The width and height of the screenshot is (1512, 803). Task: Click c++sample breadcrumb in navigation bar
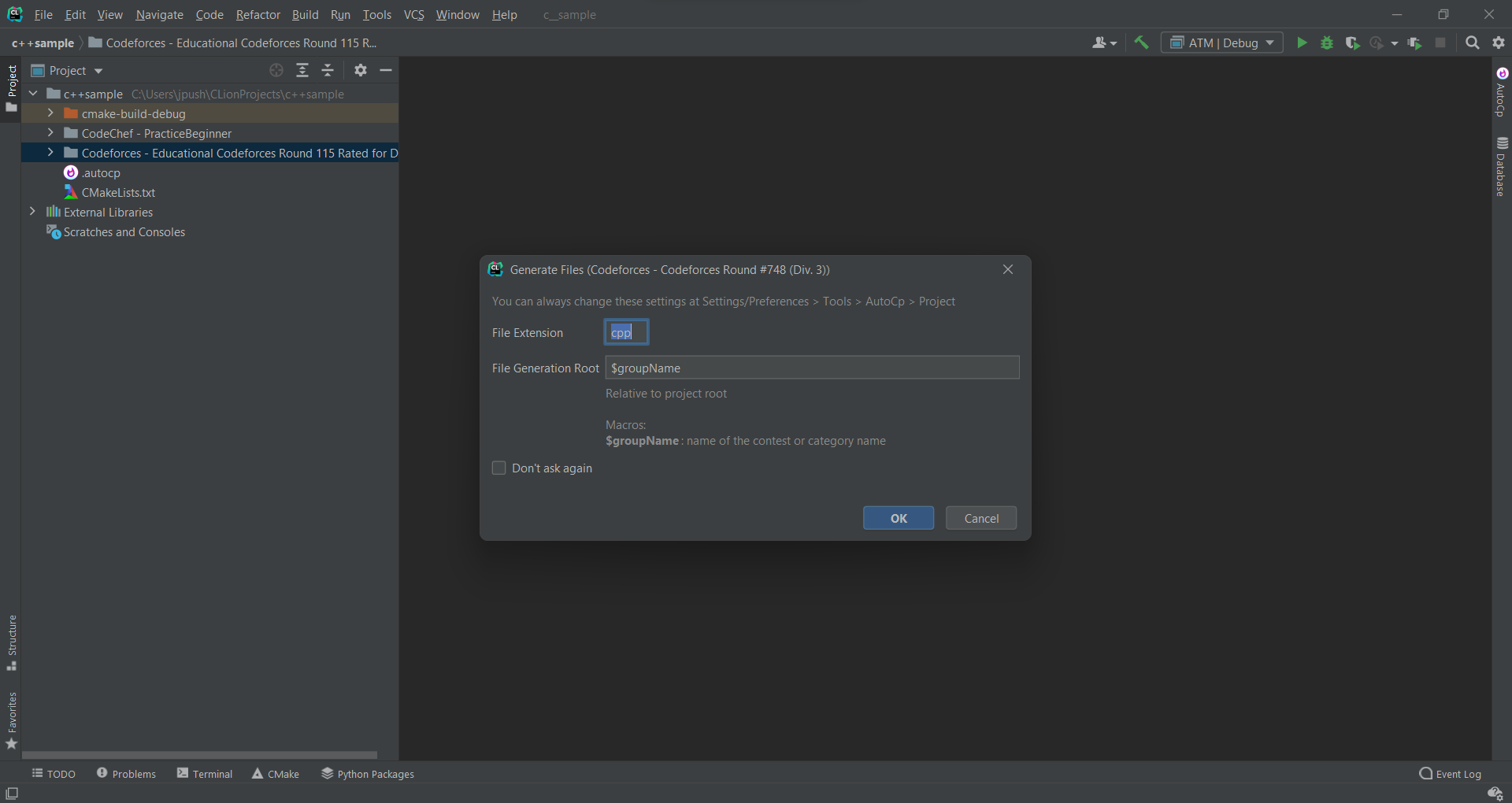pyautogui.click(x=43, y=43)
